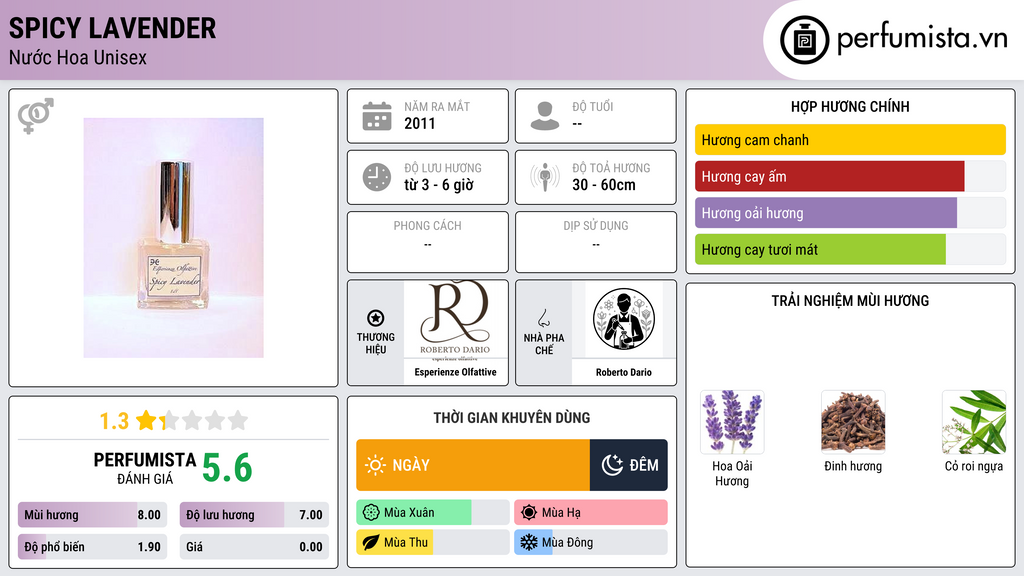
Task: Click the Độ lưu hương 7.00 score bar
Action: coord(254,515)
